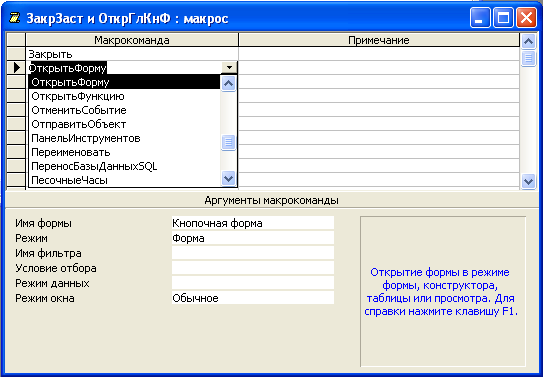Click the Примечание column header
543x377 pixels.
coord(379,40)
